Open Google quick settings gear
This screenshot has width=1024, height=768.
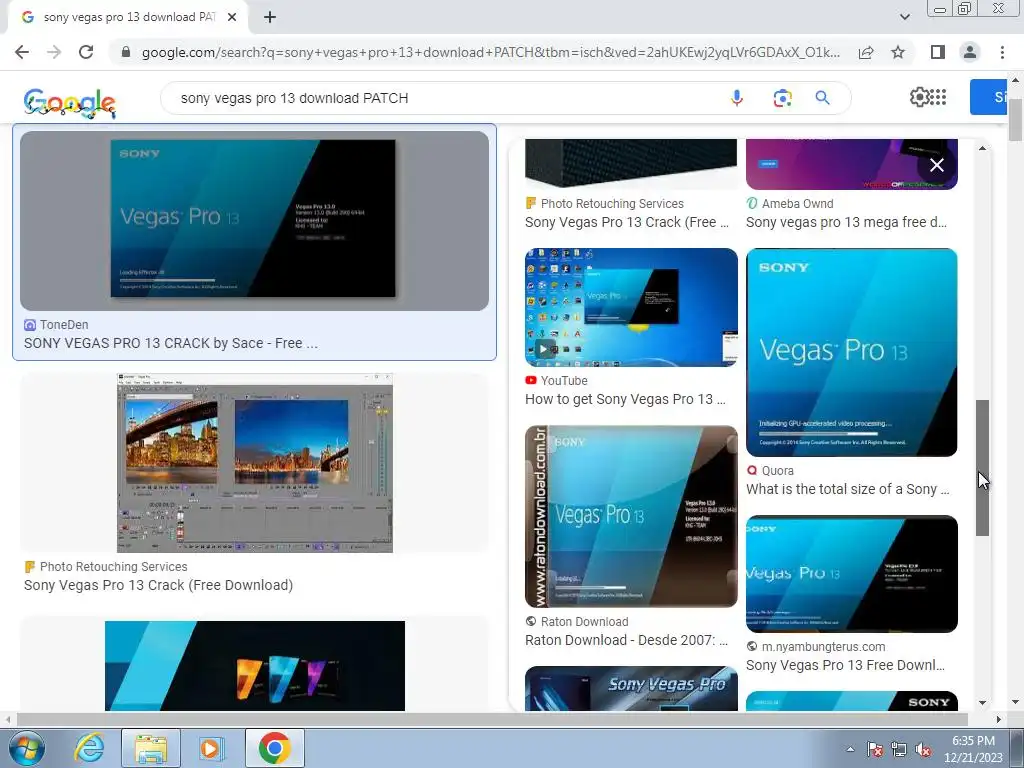pos(919,97)
